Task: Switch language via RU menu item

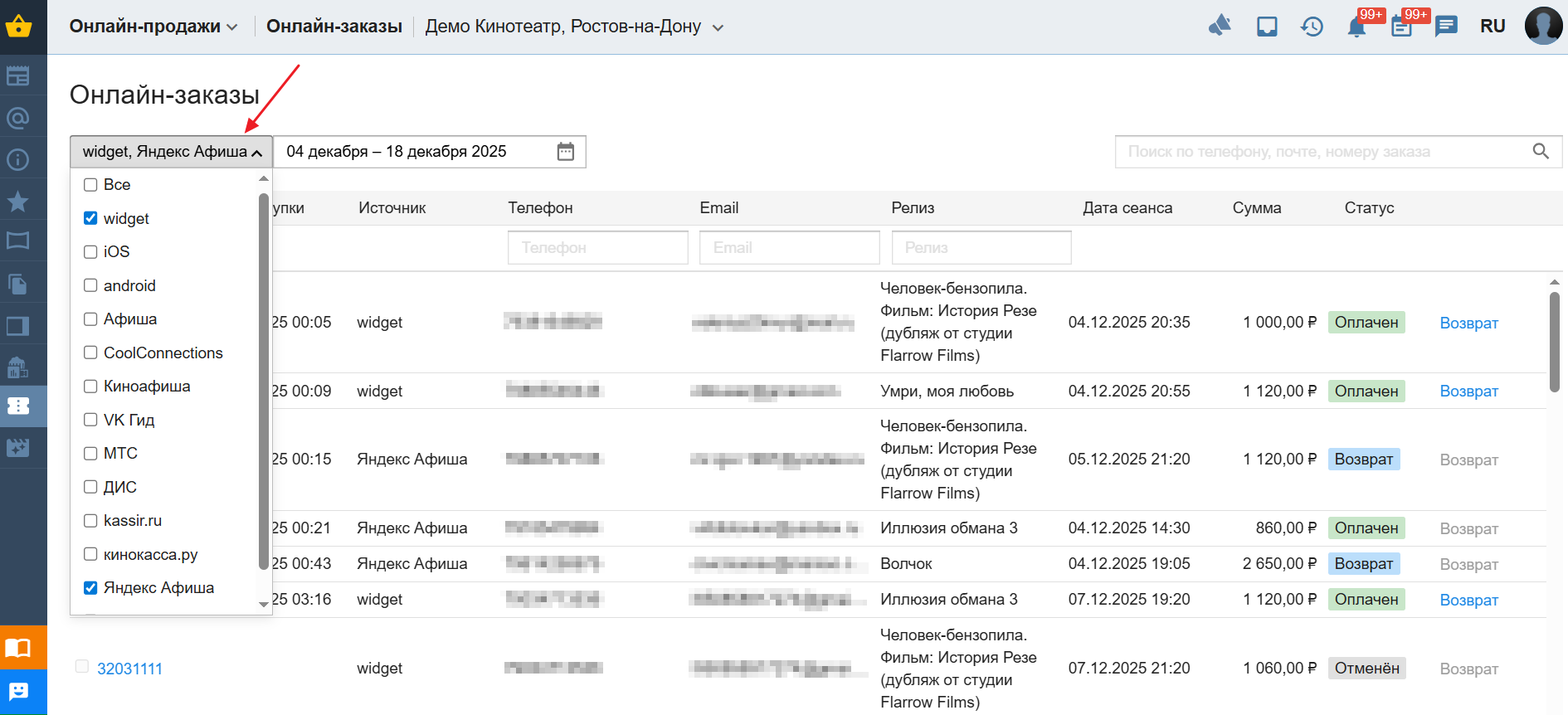Action: coord(1493,27)
